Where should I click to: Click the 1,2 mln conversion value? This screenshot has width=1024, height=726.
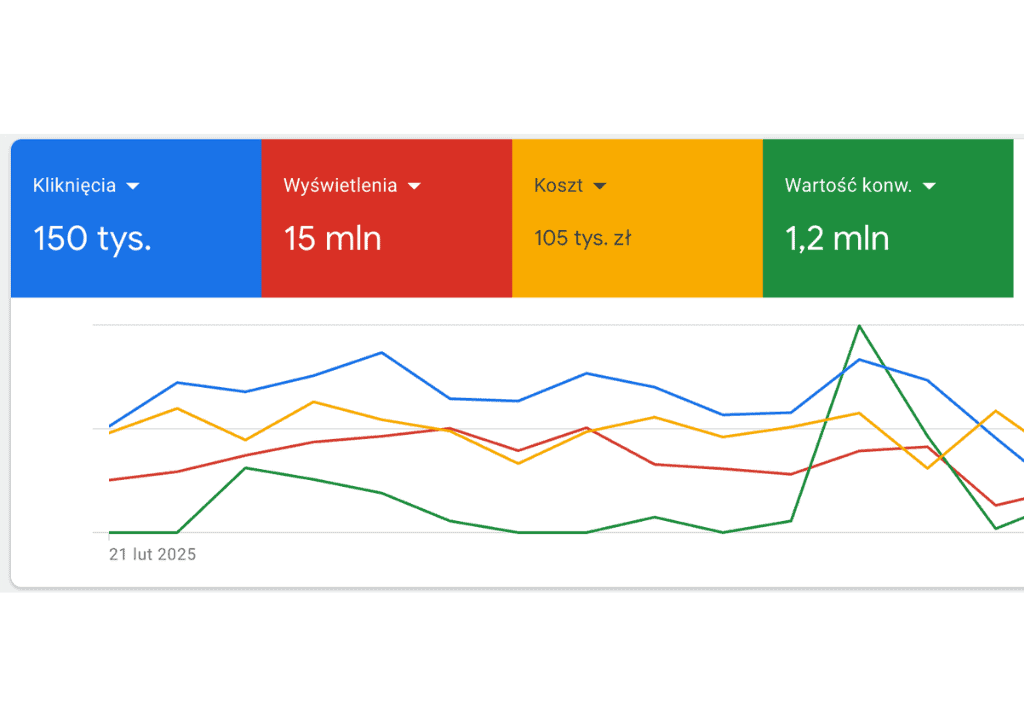click(x=837, y=239)
